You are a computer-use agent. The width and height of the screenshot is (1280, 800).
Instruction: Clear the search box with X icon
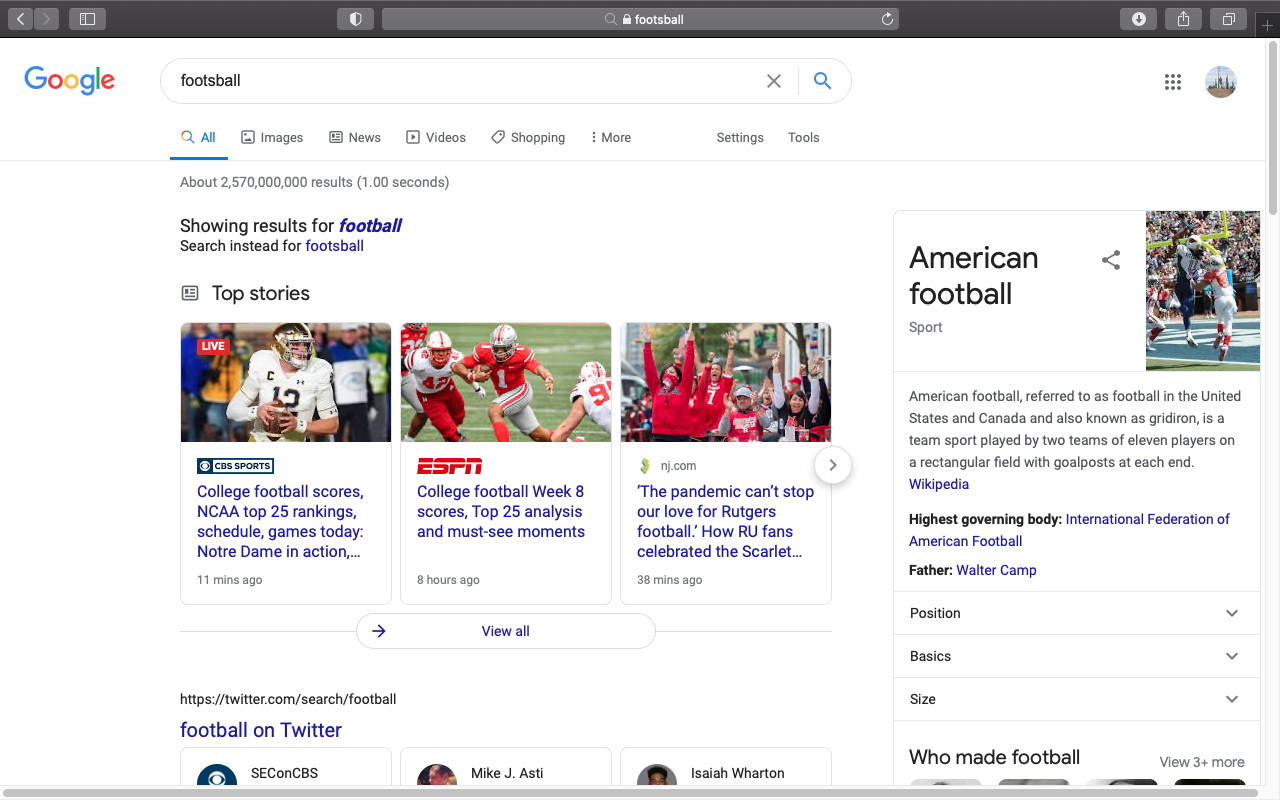click(x=774, y=81)
